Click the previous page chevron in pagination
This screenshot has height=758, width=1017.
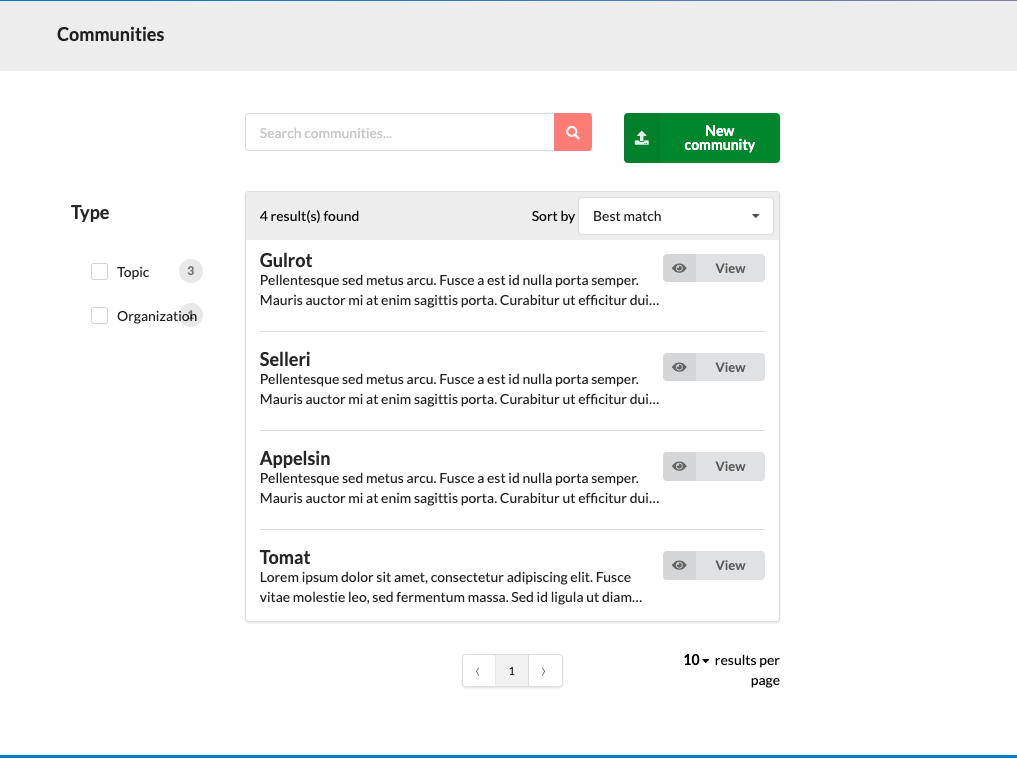pyautogui.click(x=478, y=670)
